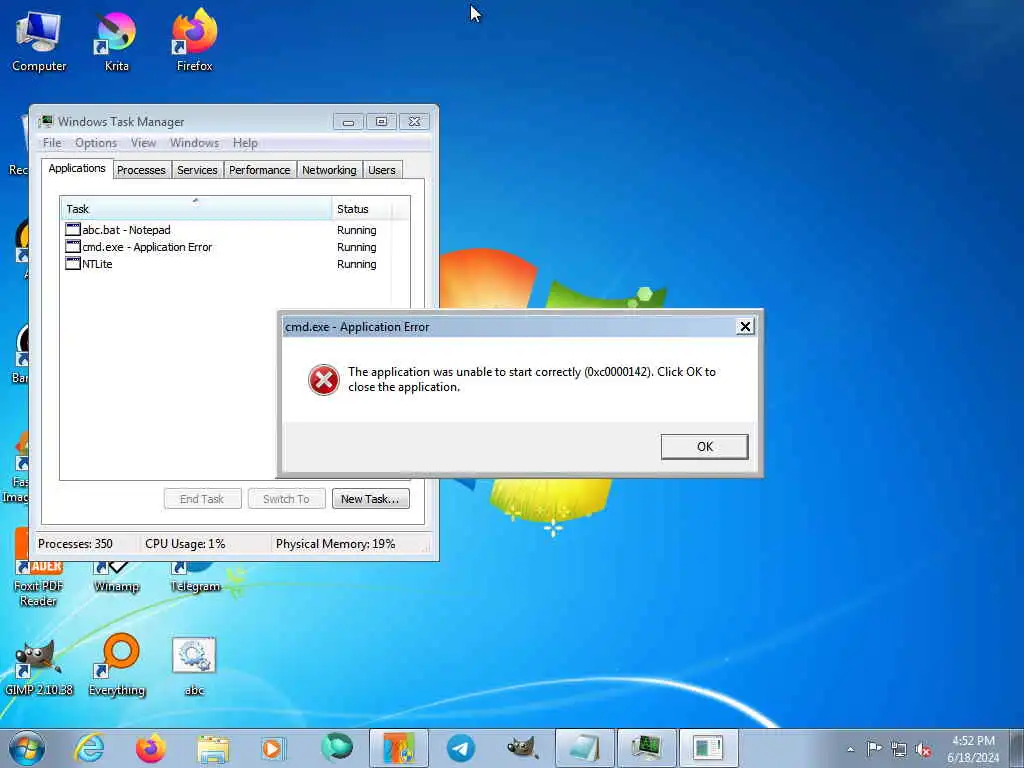Switch to the NTLite taskbar button
This screenshot has width=1024, height=768.
[399, 748]
